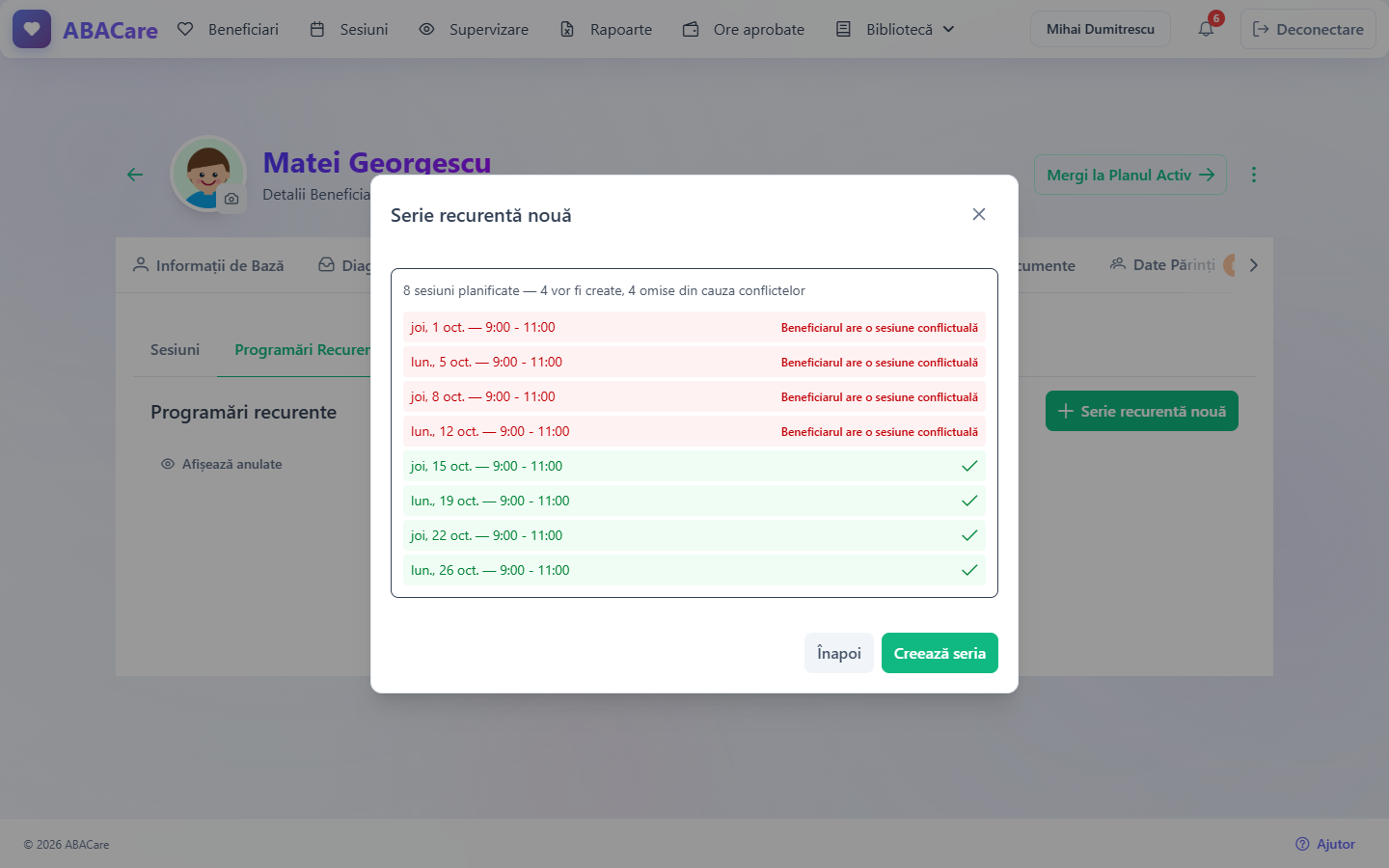Click the Mihai Dumitrescu user button
The height and width of the screenshot is (868, 1389).
point(1101,29)
